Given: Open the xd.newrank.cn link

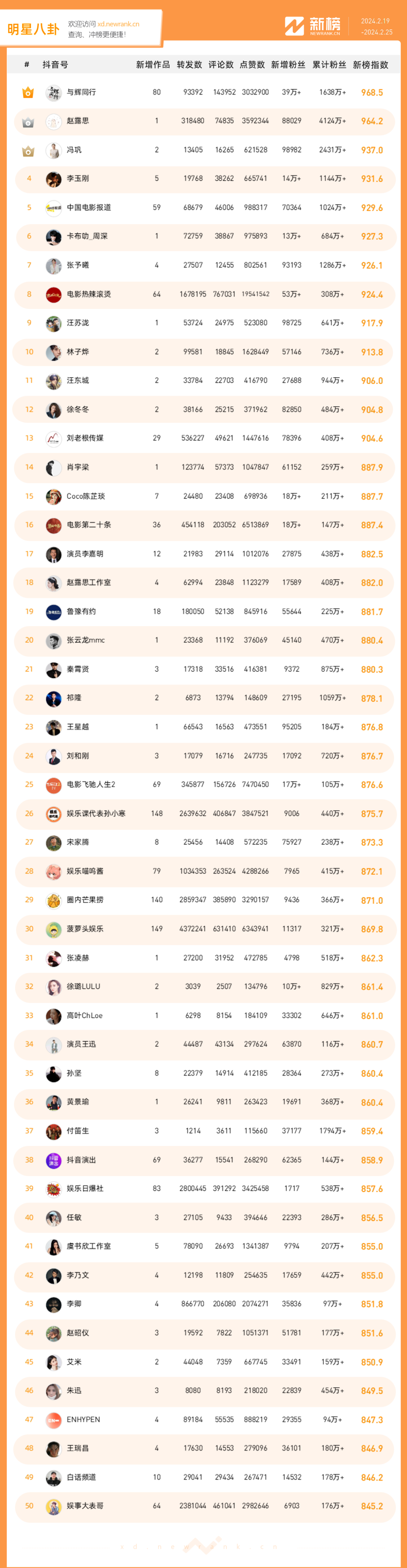Looking at the screenshot, I should click(118, 25).
